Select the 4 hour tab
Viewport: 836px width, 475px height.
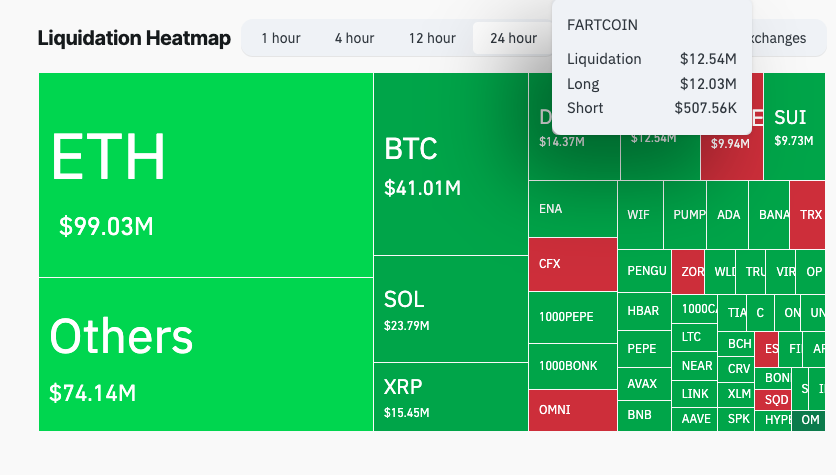coord(354,38)
